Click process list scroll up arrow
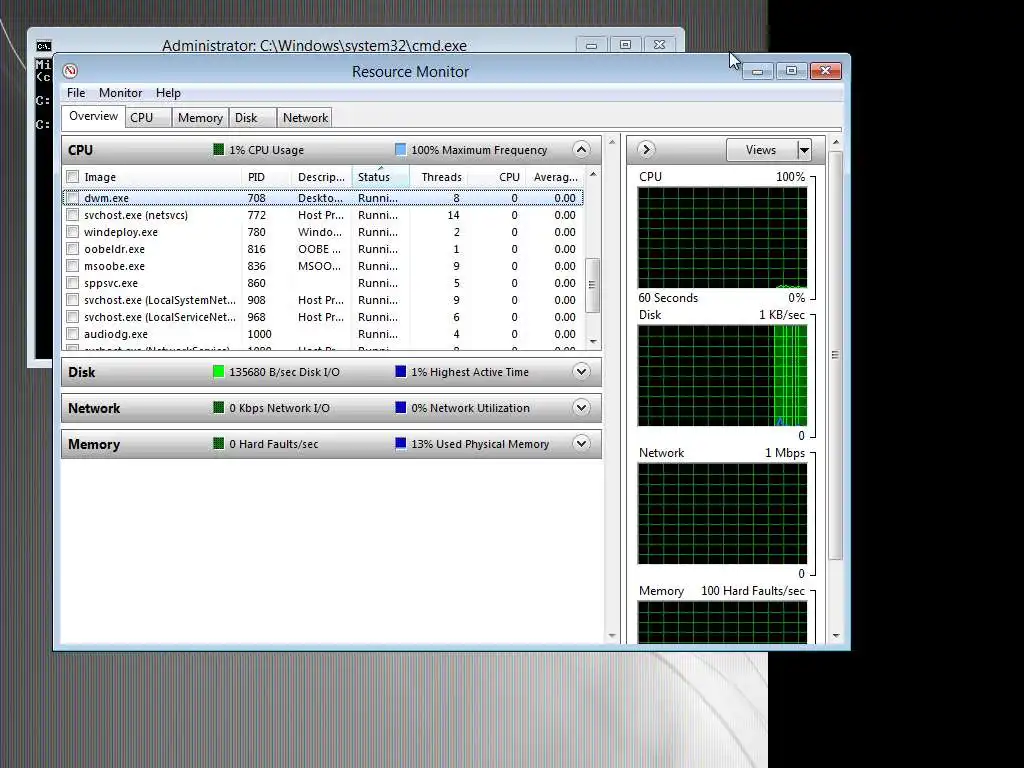 (593, 174)
